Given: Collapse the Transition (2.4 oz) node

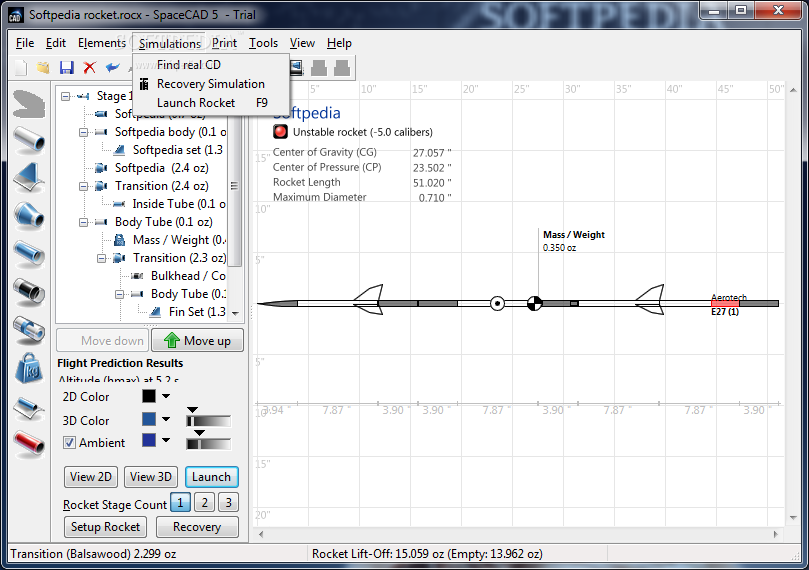Looking at the screenshot, I should (83, 186).
